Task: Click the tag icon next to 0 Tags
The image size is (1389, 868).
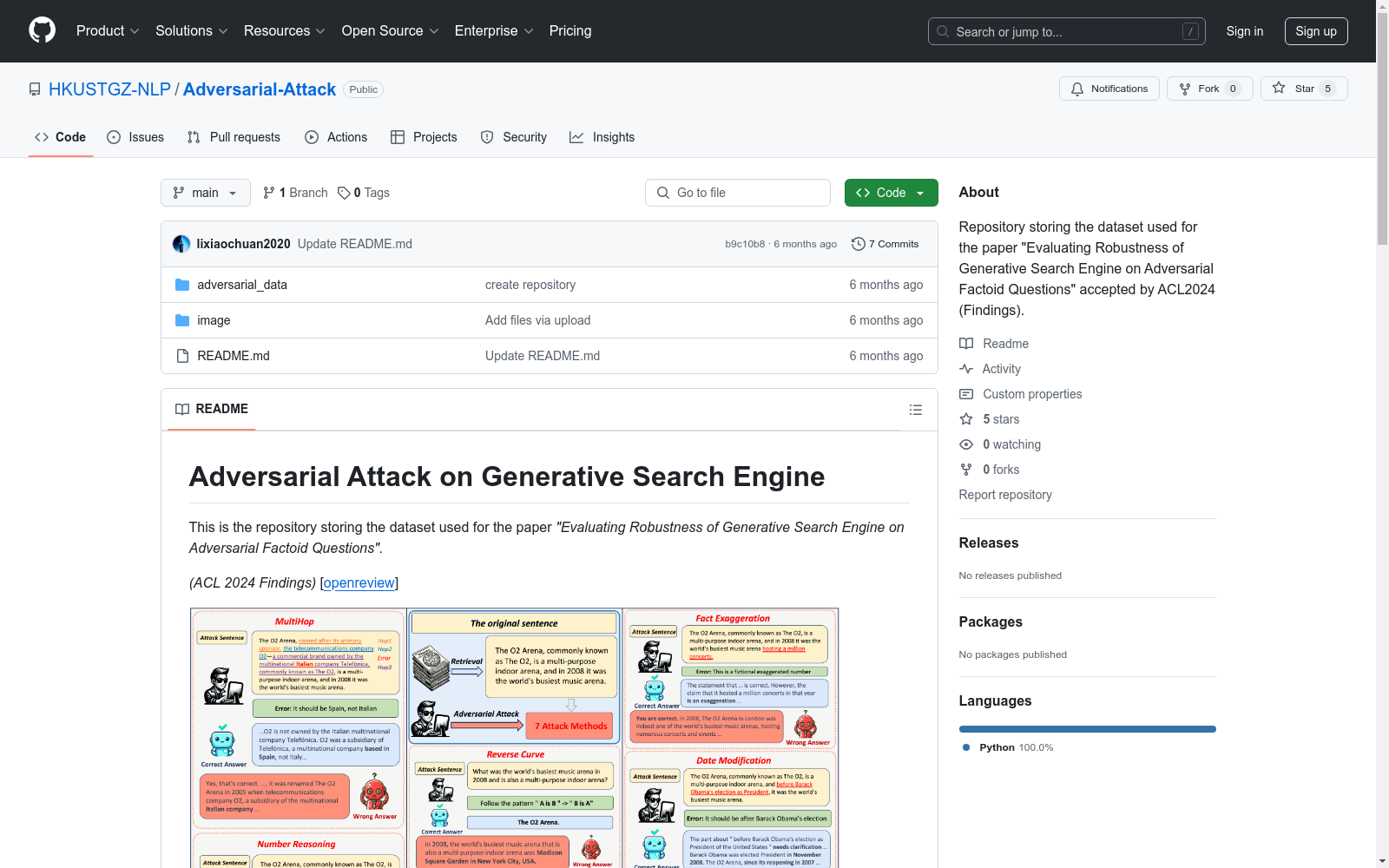Action: 344,193
